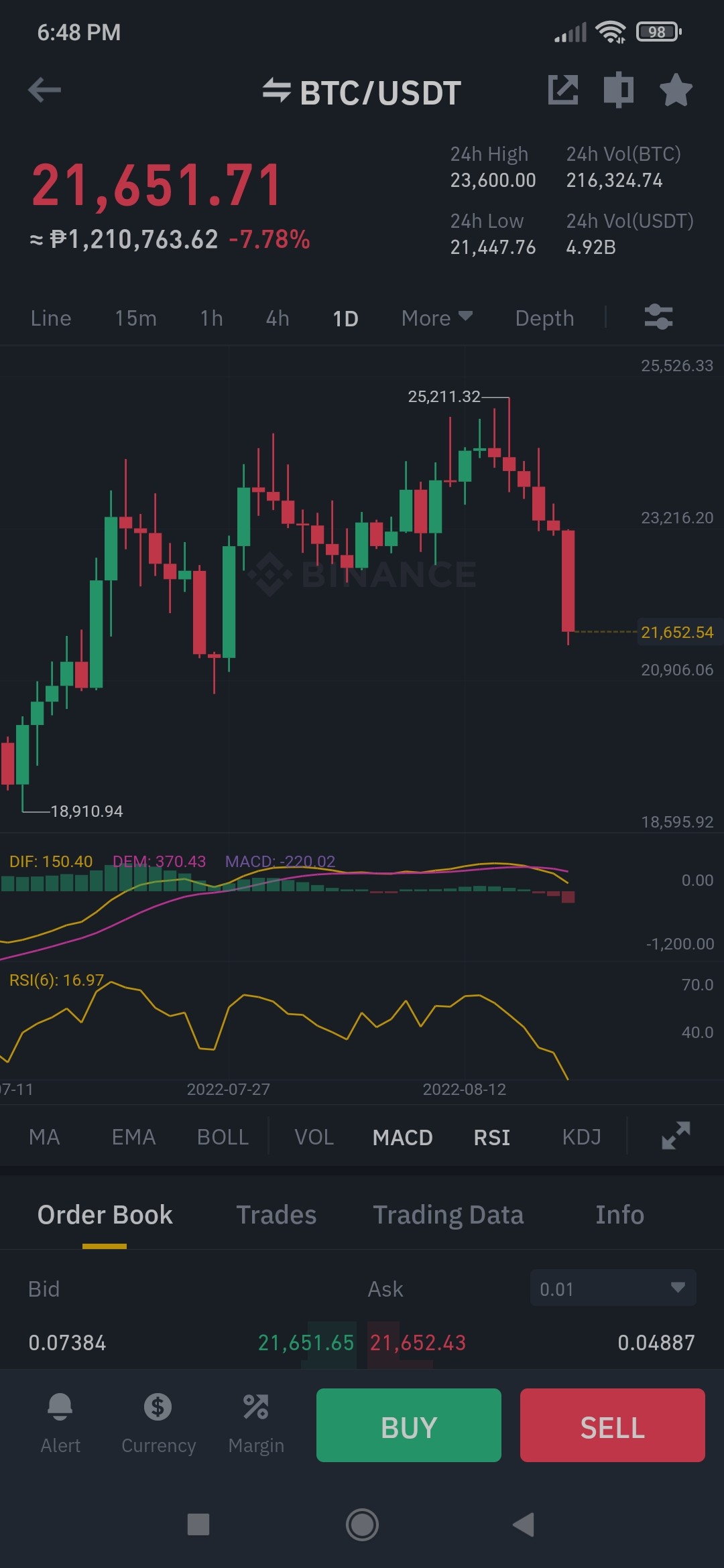Add BTC/USDT to favorites star

pyautogui.click(x=676, y=90)
